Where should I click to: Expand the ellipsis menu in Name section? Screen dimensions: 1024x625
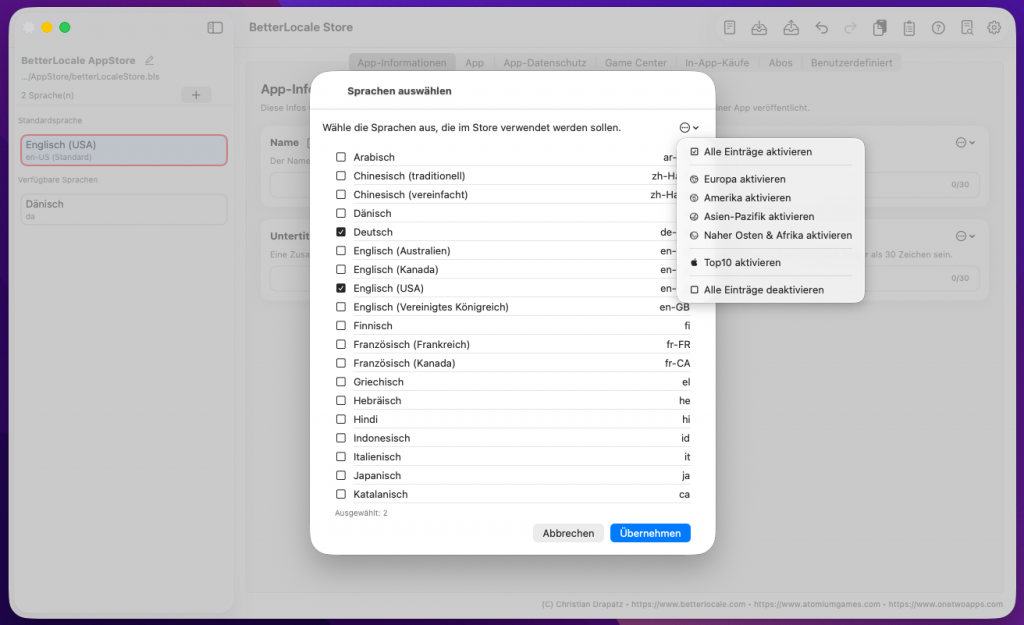point(964,143)
